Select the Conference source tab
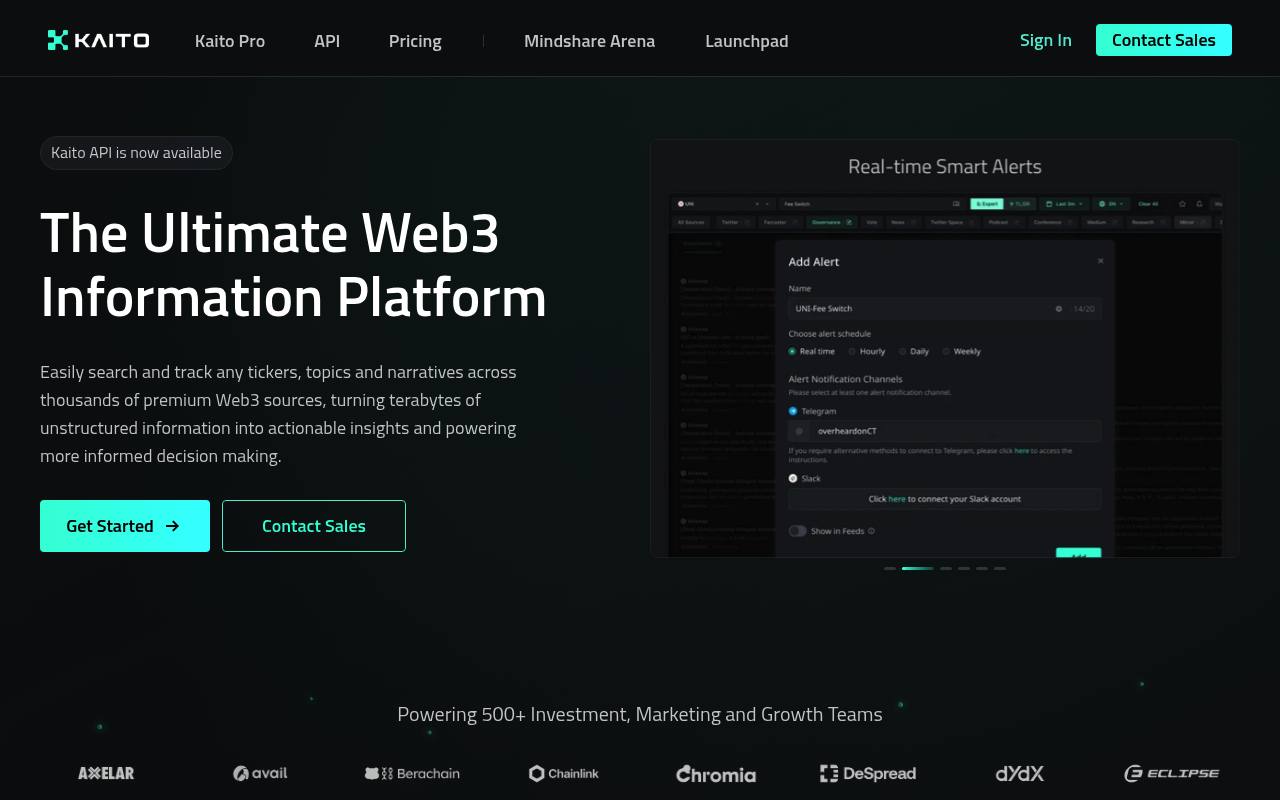This screenshot has width=1280, height=800. [x=1052, y=222]
